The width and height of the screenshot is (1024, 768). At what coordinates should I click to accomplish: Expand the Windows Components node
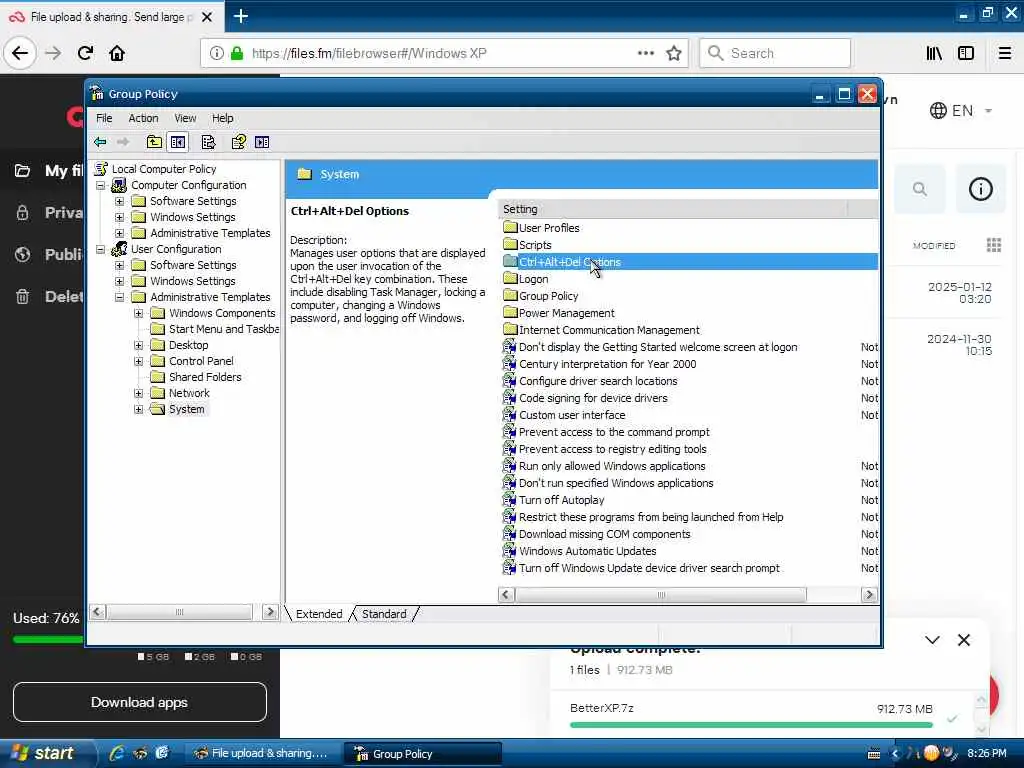coord(138,313)
